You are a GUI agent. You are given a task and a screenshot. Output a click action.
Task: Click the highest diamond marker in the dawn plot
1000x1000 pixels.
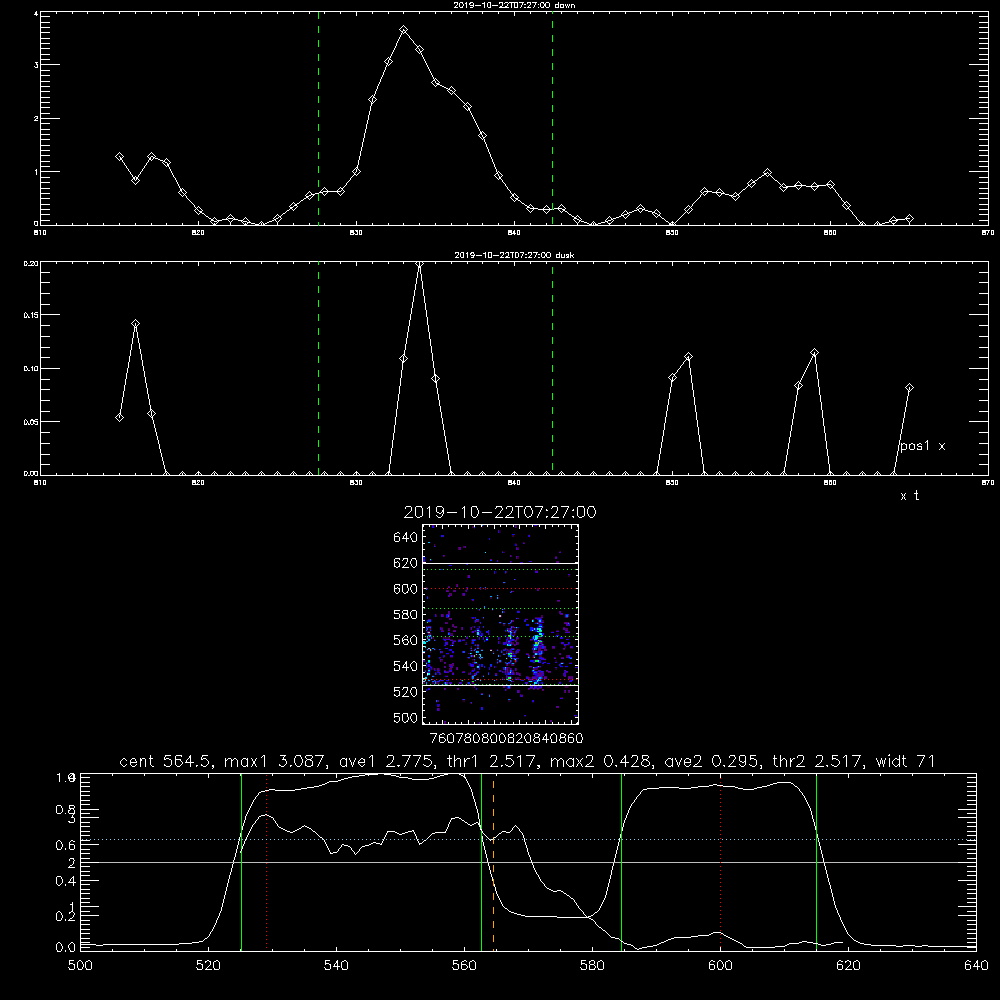click(404, 30)
